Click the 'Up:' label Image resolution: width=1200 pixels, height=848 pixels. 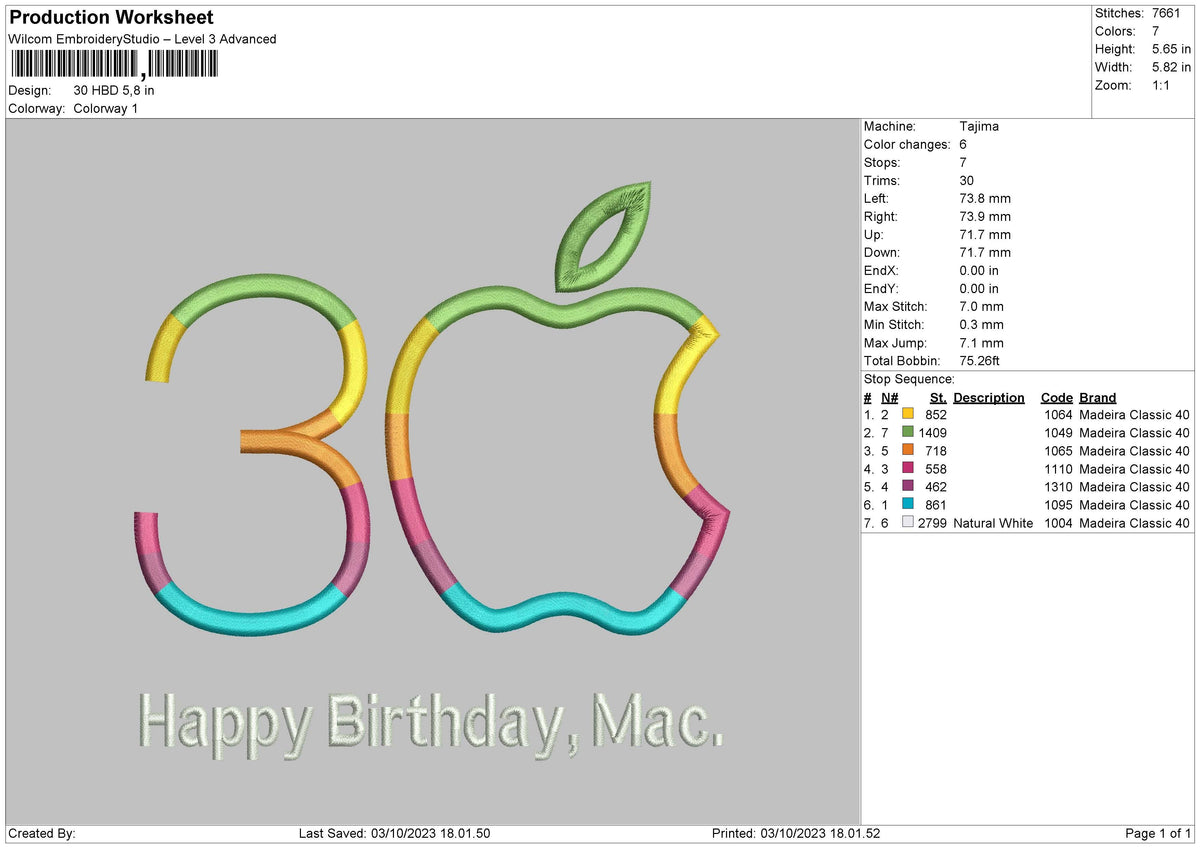point(874,235)
